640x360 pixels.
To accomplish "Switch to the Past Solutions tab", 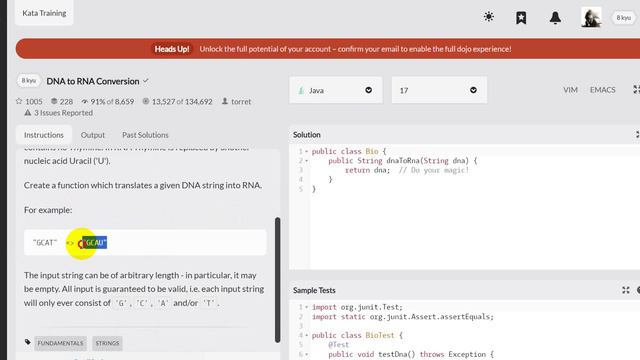I will pos(145,135).
